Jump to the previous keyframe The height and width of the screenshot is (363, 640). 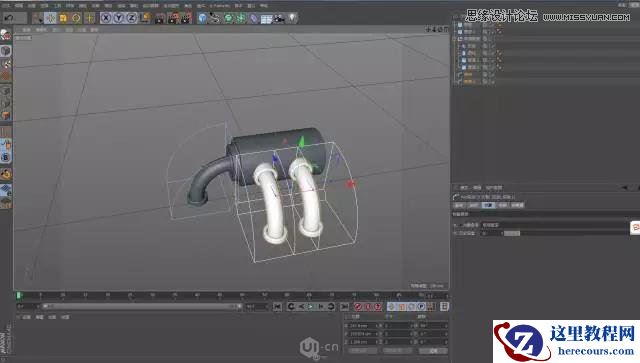click(291, 306)
